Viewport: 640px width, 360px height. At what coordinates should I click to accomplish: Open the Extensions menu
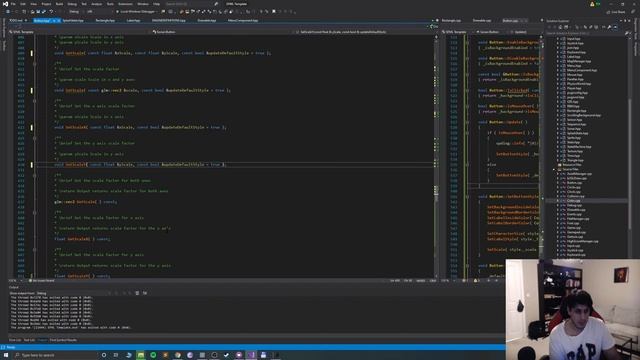click(125, 4)
